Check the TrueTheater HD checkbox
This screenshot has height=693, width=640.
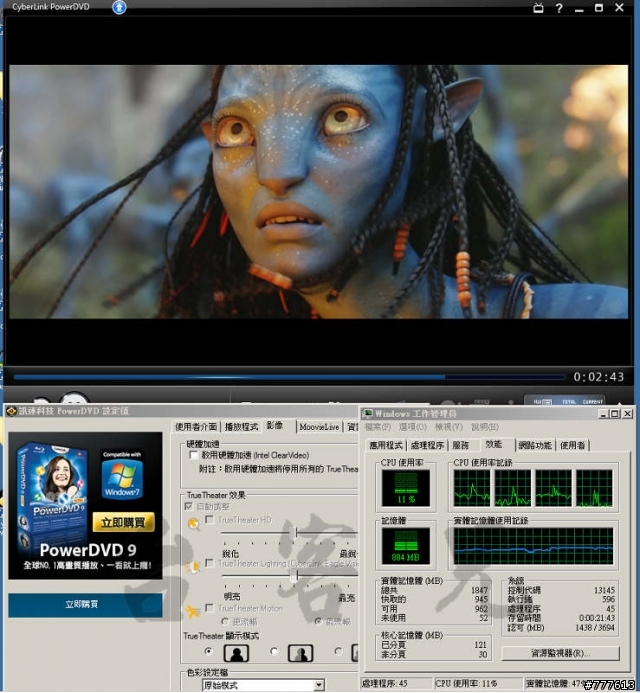pos(210,520)
